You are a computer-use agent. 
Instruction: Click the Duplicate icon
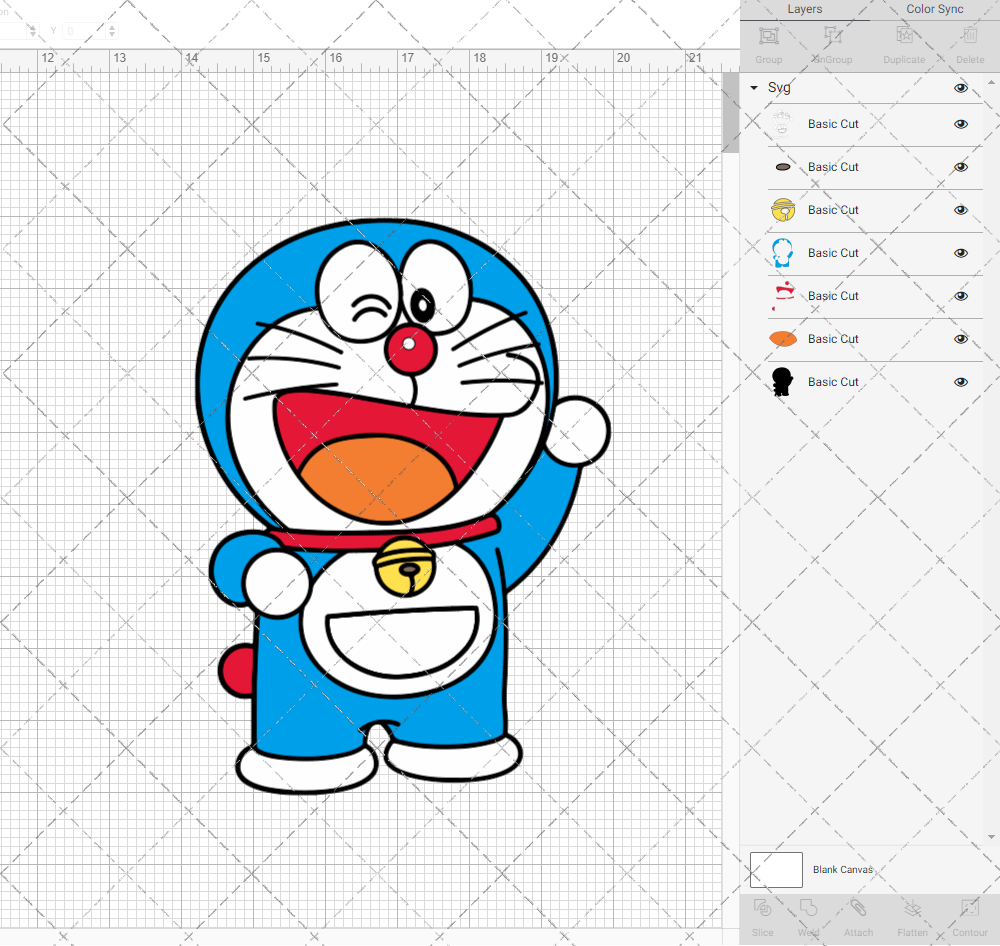pyautogui.click(x=903, y=42)
